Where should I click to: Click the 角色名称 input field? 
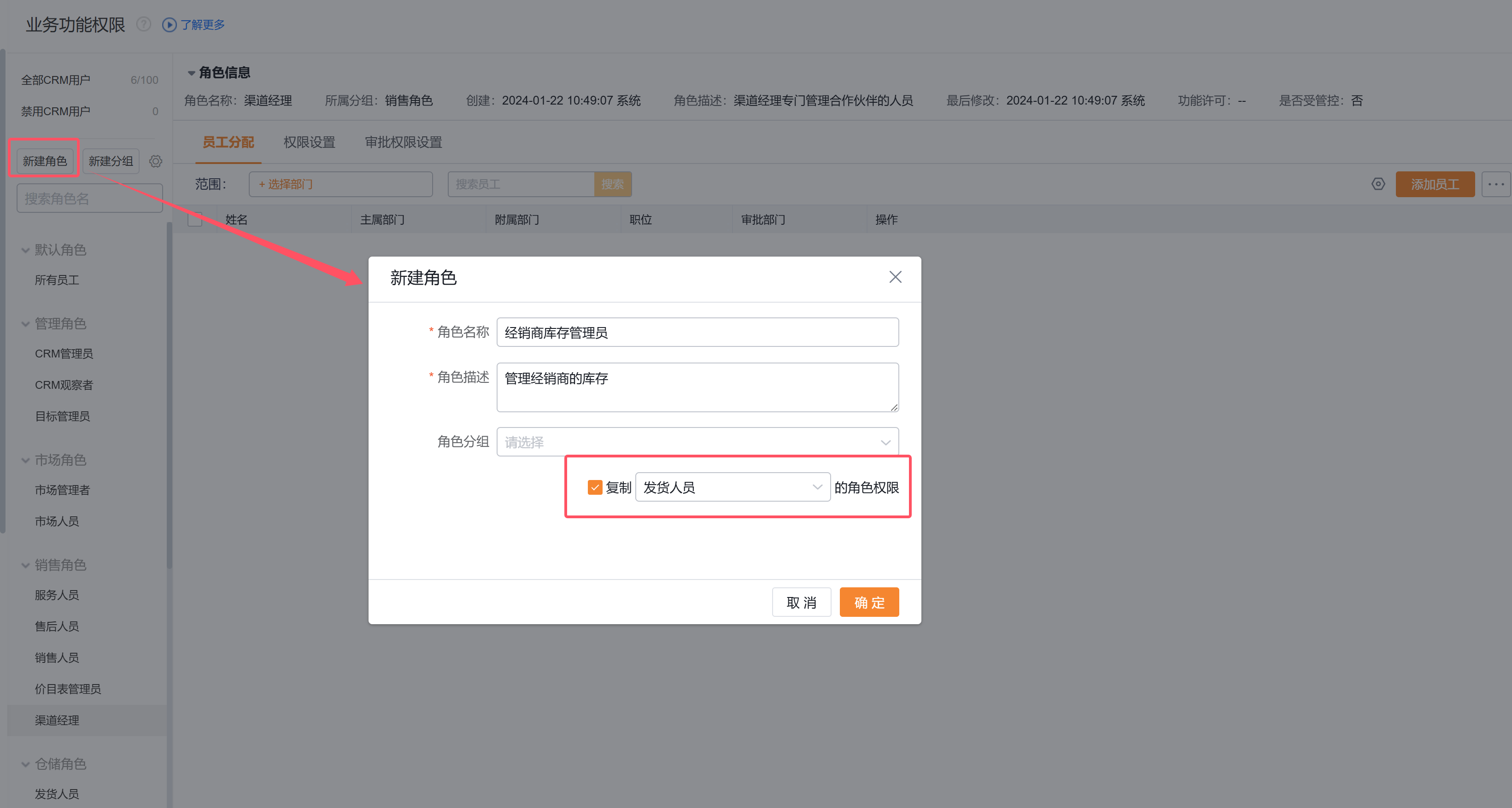click(697, 332)
